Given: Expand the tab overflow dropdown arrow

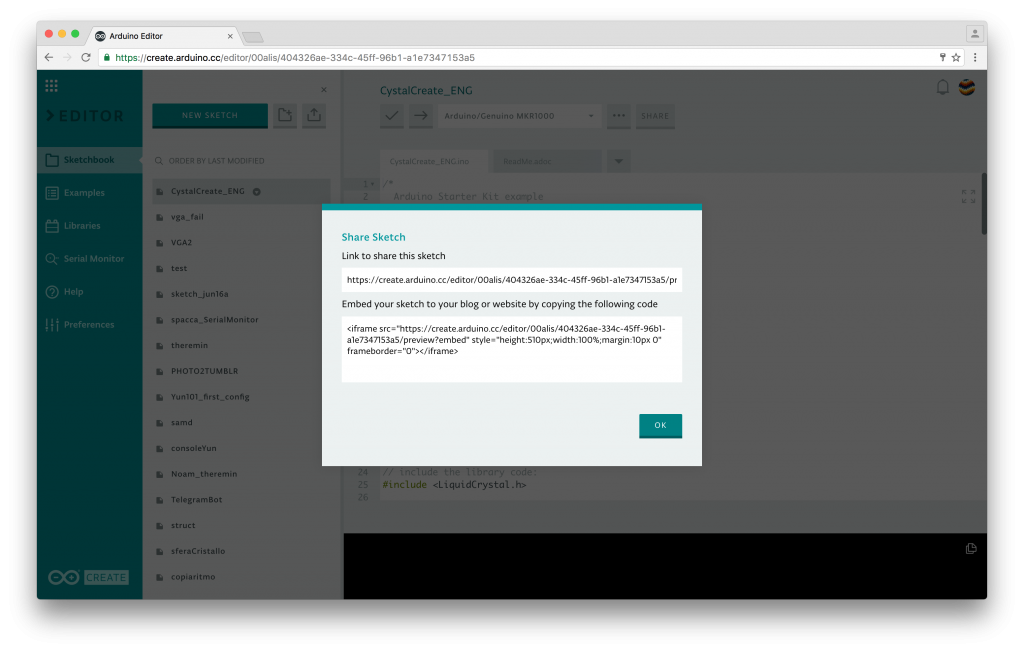Looking at the screenshot, I should pos(617,160).
